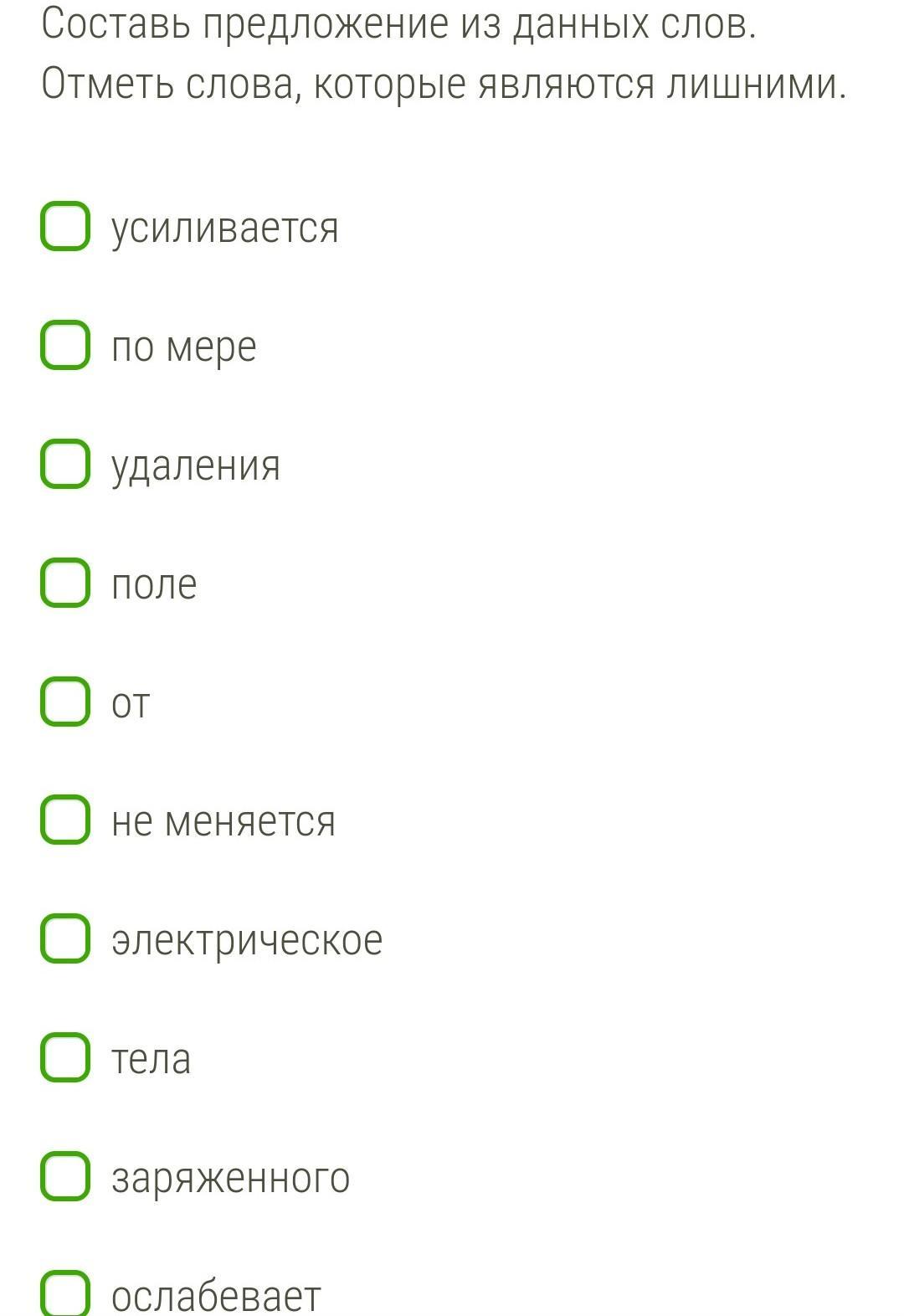Click the по мере label text
The height and width of the screenshot is (1316, 904).
[x=184, y=347]
